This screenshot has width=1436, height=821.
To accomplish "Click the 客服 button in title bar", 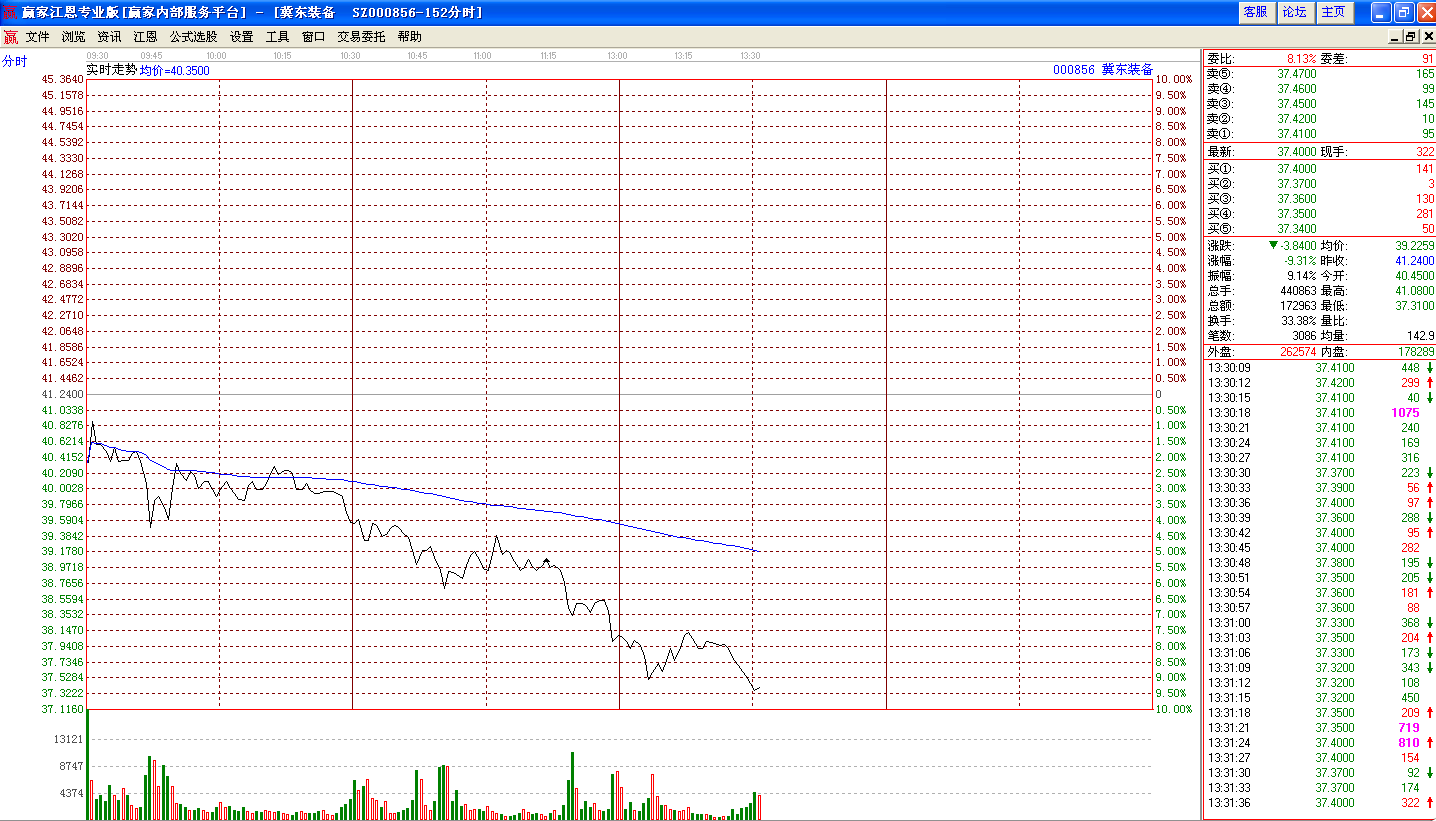I will (x=1255, y=12).
